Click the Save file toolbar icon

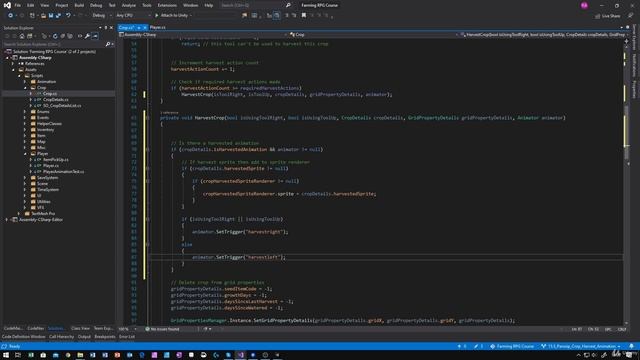[51, 16]
